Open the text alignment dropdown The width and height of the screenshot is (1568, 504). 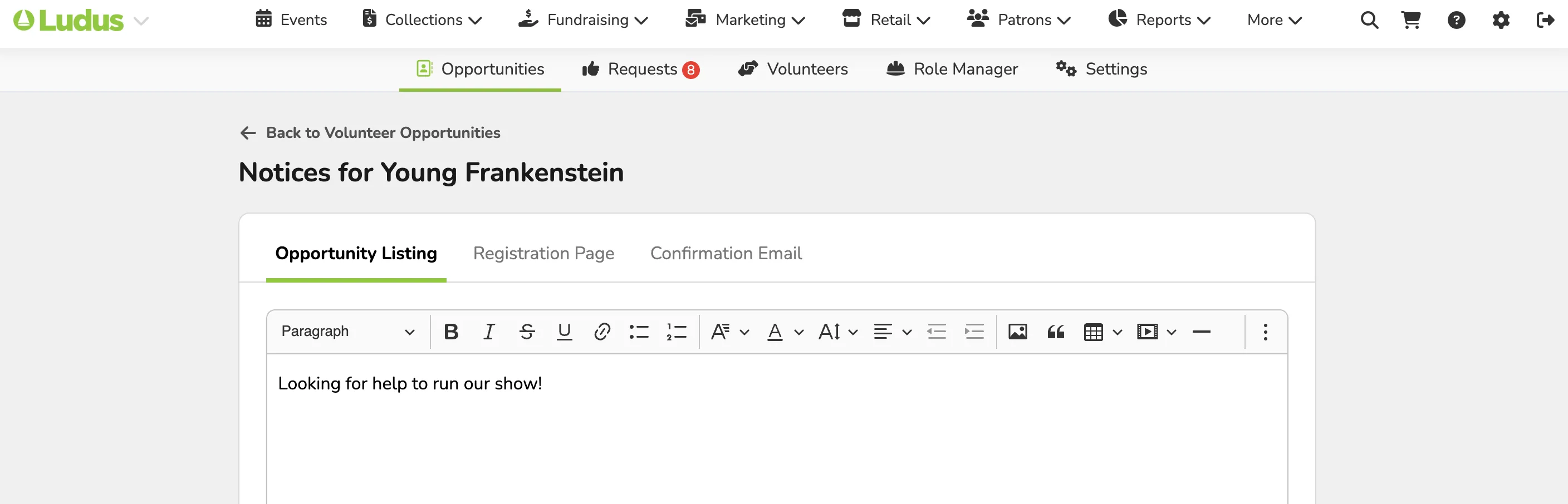point(893,332)
